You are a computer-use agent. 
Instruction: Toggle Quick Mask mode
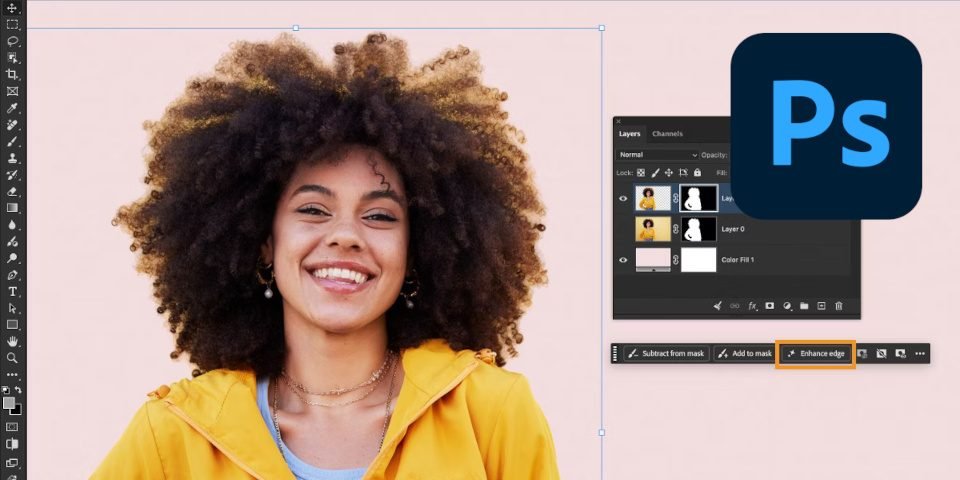tap(12, 427)
